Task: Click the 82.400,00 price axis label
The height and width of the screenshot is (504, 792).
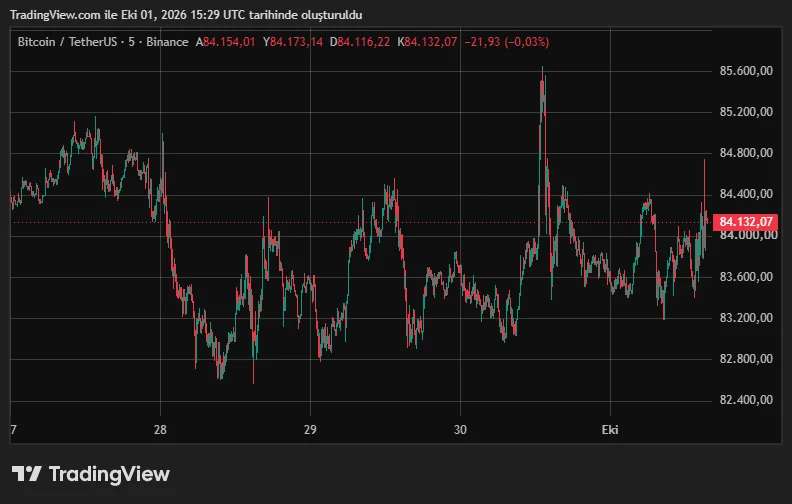Action: [x=746, y=400]
